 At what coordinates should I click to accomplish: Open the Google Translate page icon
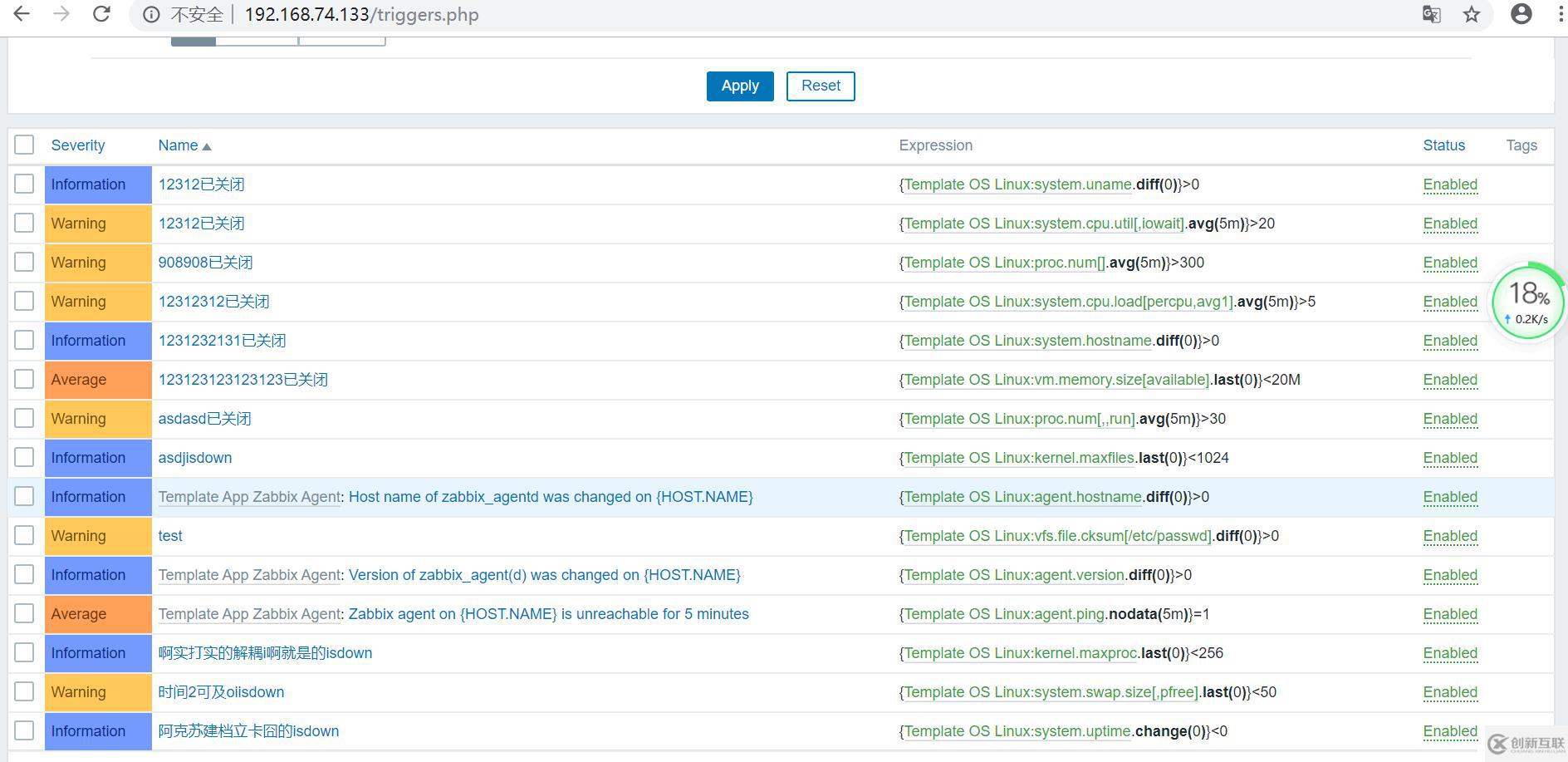[1431, 14]
